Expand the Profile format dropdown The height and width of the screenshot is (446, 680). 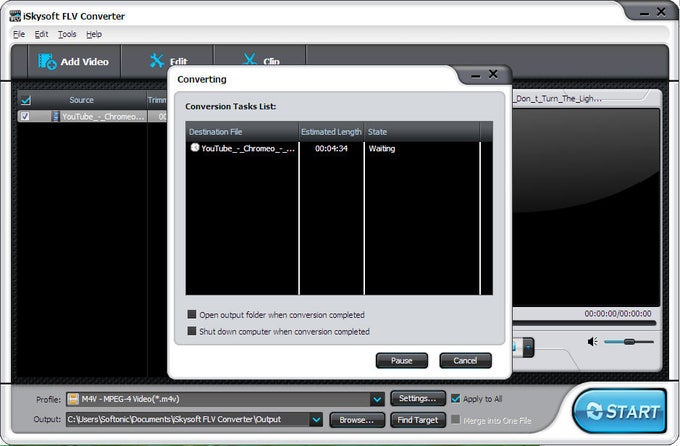pos(377,399)
